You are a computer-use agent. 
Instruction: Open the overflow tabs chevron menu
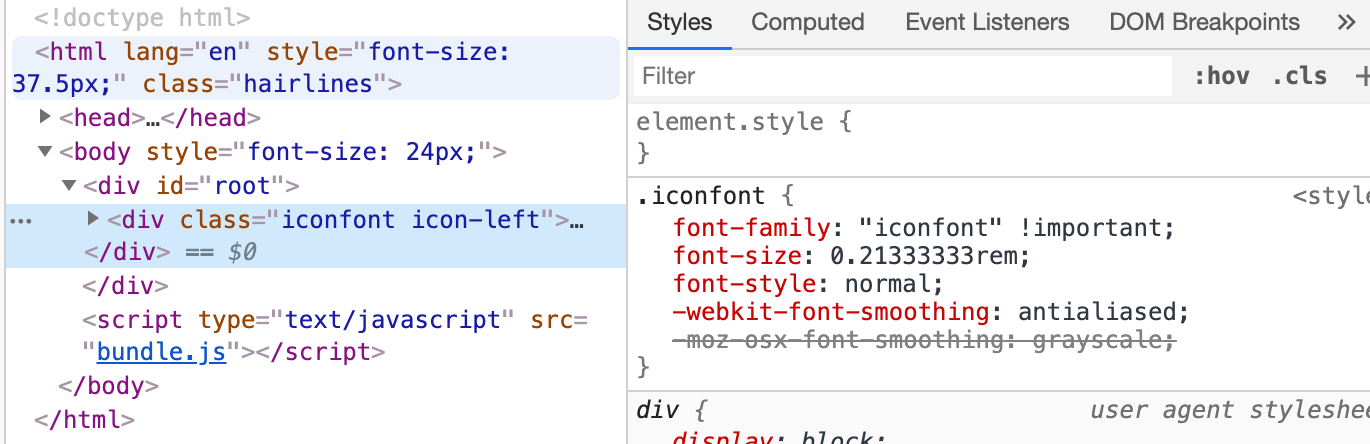1345,22
